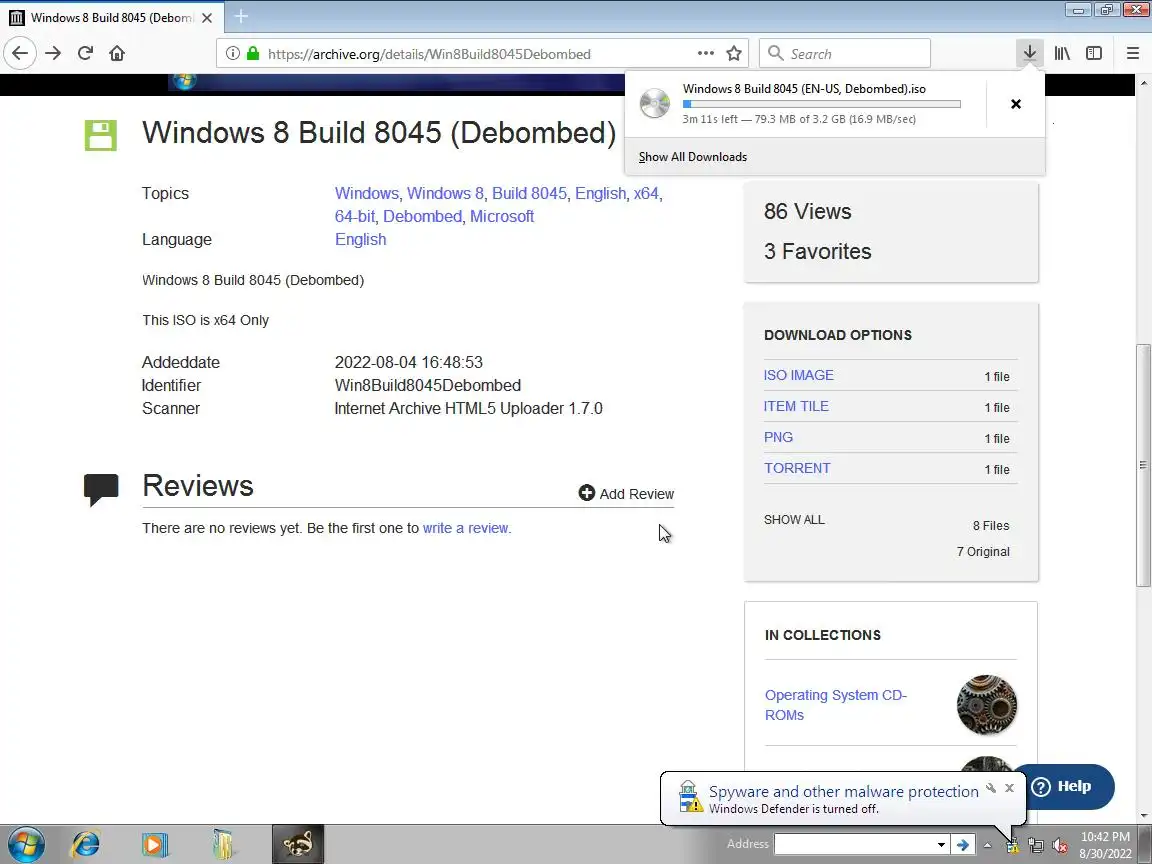The height and width of the screenshot is (864, 1152).
Task: Launch Internet Explorer from taskbar
Action: 85,844
